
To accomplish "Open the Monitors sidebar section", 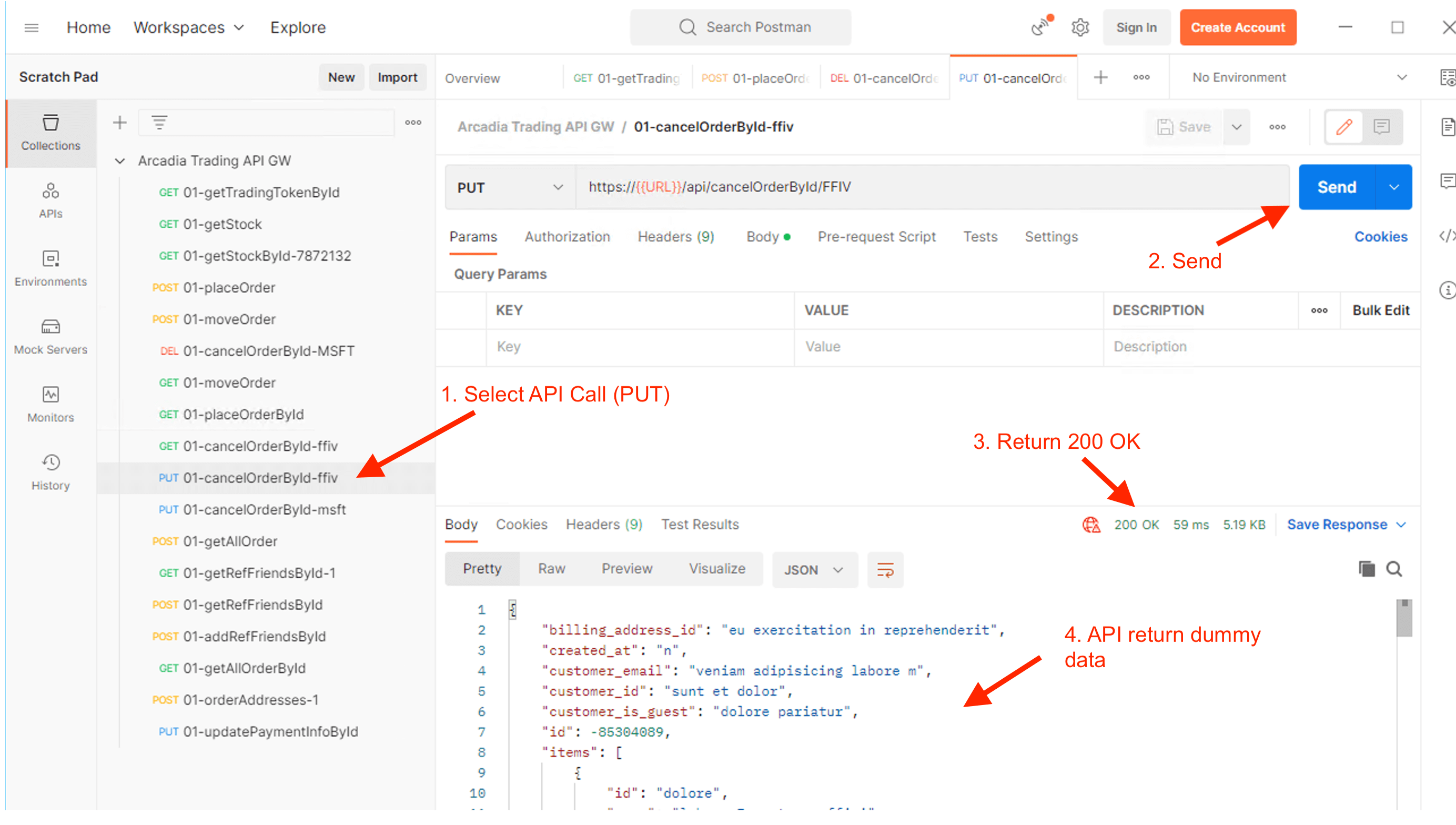I will pos(50,405).
